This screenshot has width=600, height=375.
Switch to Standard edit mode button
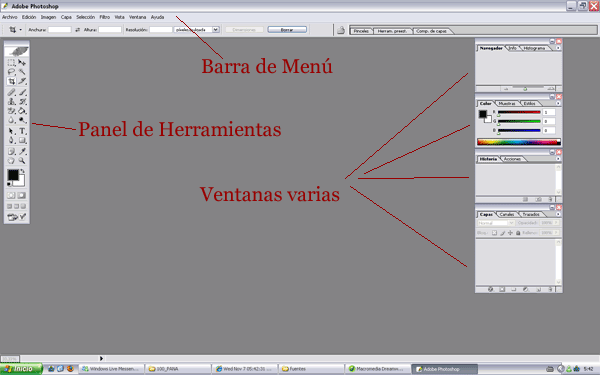(11, 195)
